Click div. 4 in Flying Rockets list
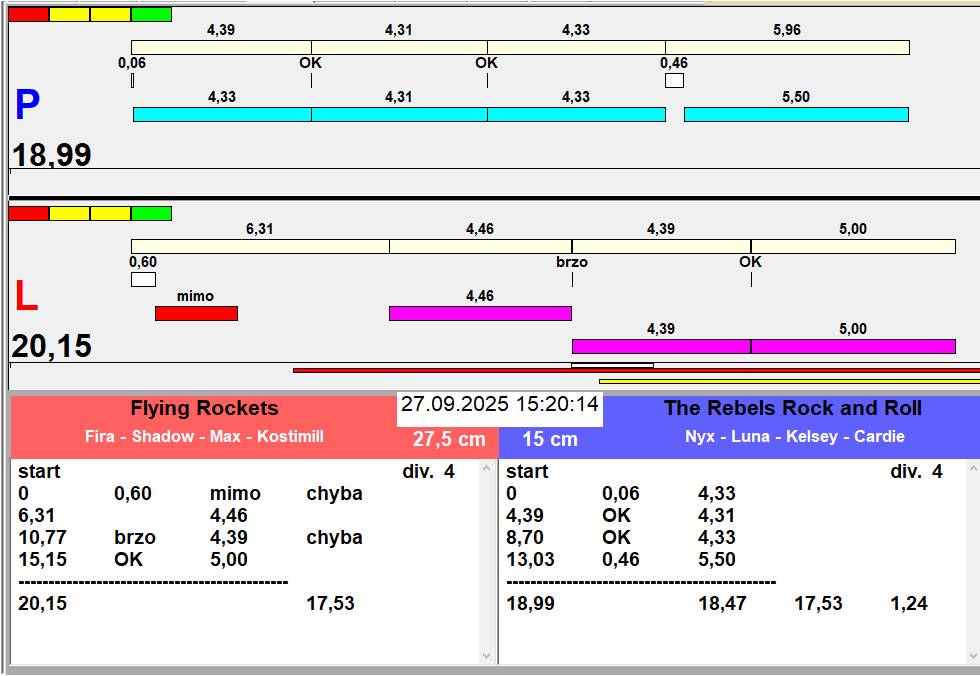This screenshot has height=676, width=980. click(429, 472)
